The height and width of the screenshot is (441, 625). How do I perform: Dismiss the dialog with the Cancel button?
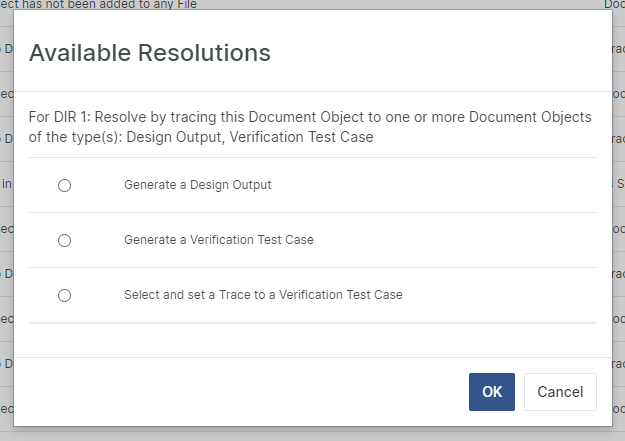point(560,392)
